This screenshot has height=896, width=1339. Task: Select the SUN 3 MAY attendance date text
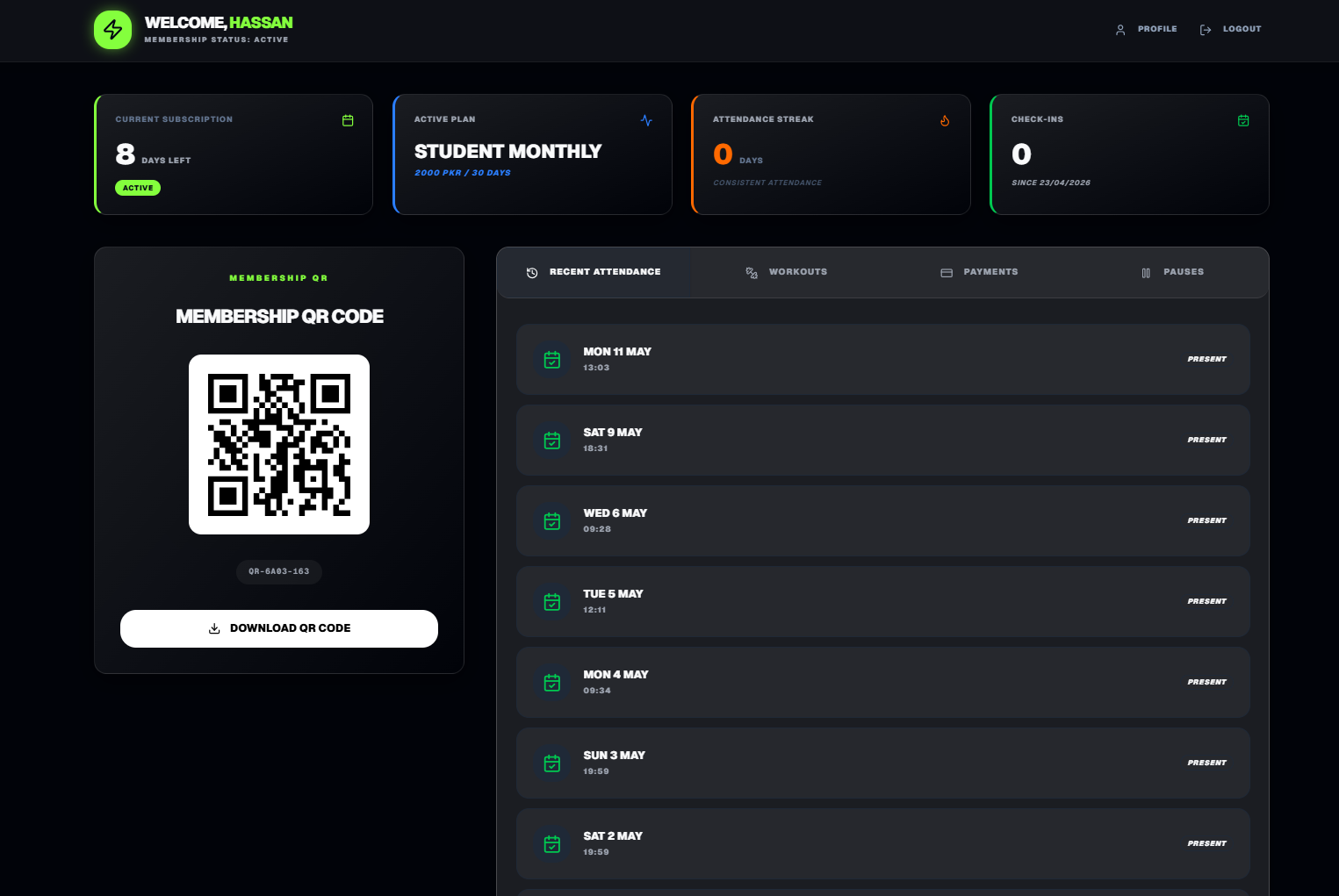click(x=614, y=756)
